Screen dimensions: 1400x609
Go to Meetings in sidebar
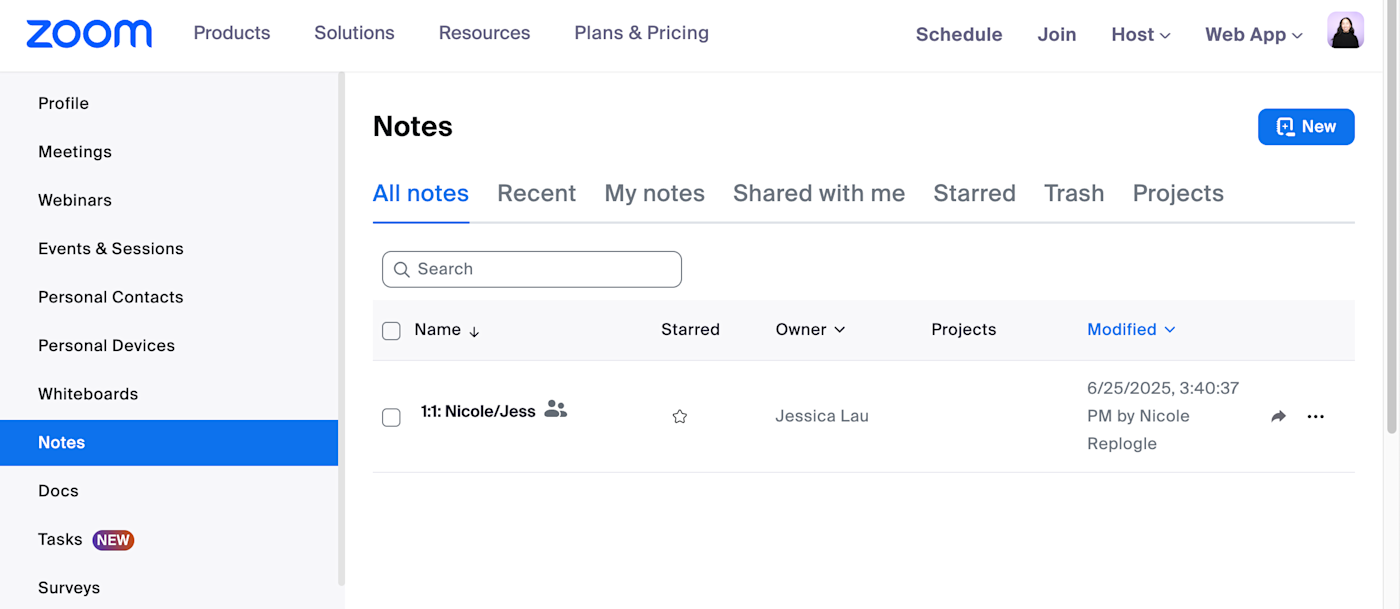75,152
